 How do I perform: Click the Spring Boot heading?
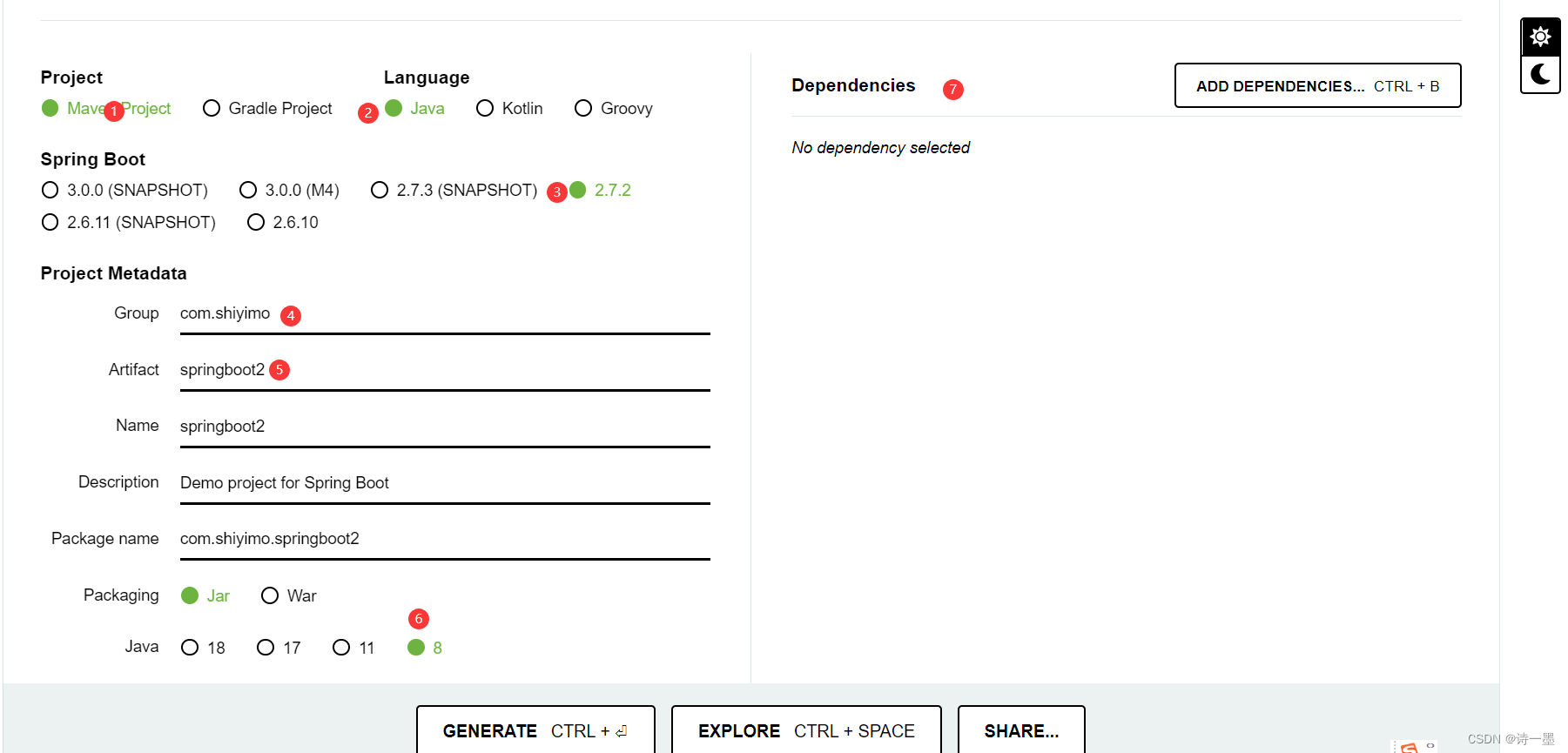(92, 159)
